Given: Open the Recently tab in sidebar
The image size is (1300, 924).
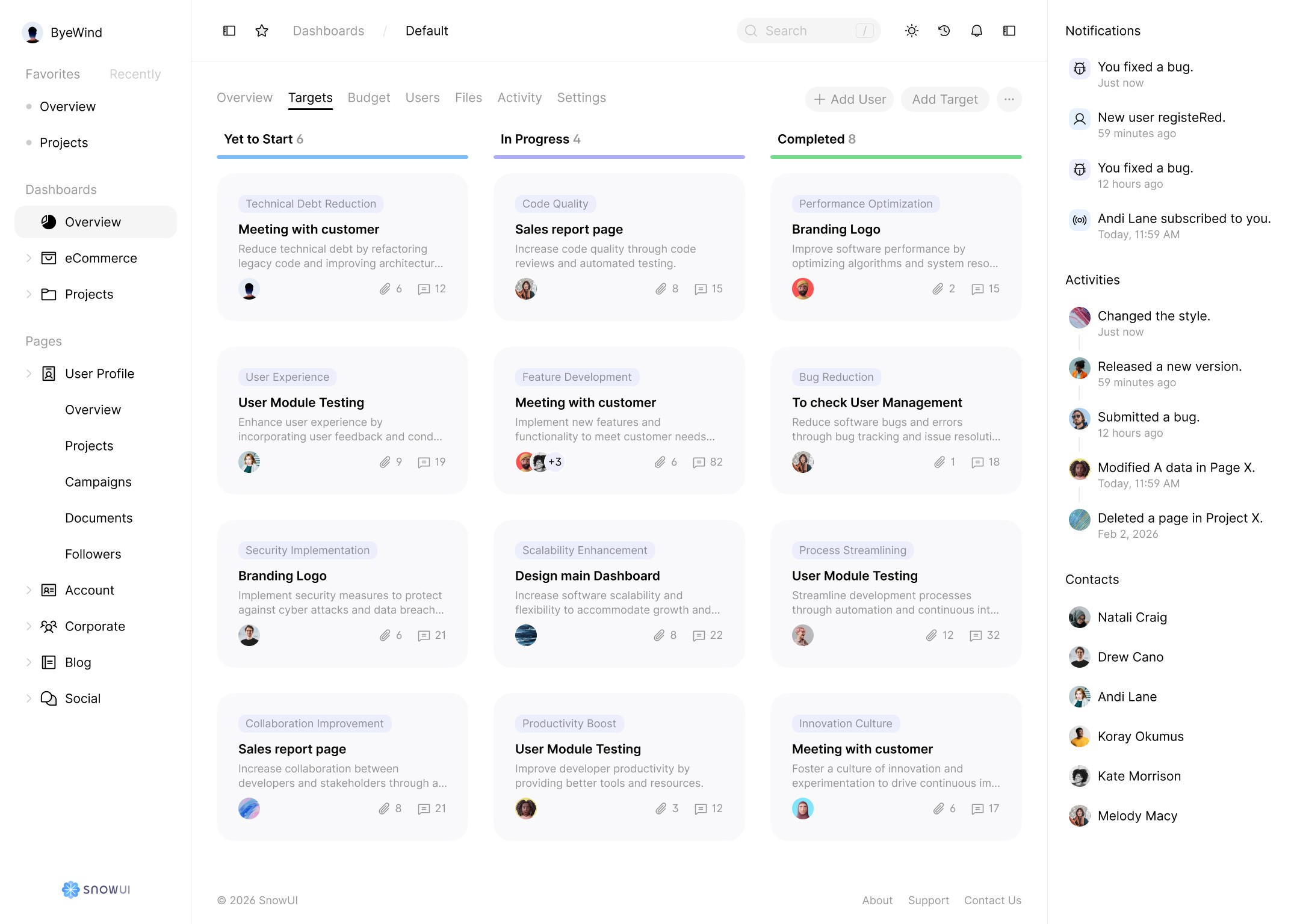Looking at the screenshot, I should point(135,74).
